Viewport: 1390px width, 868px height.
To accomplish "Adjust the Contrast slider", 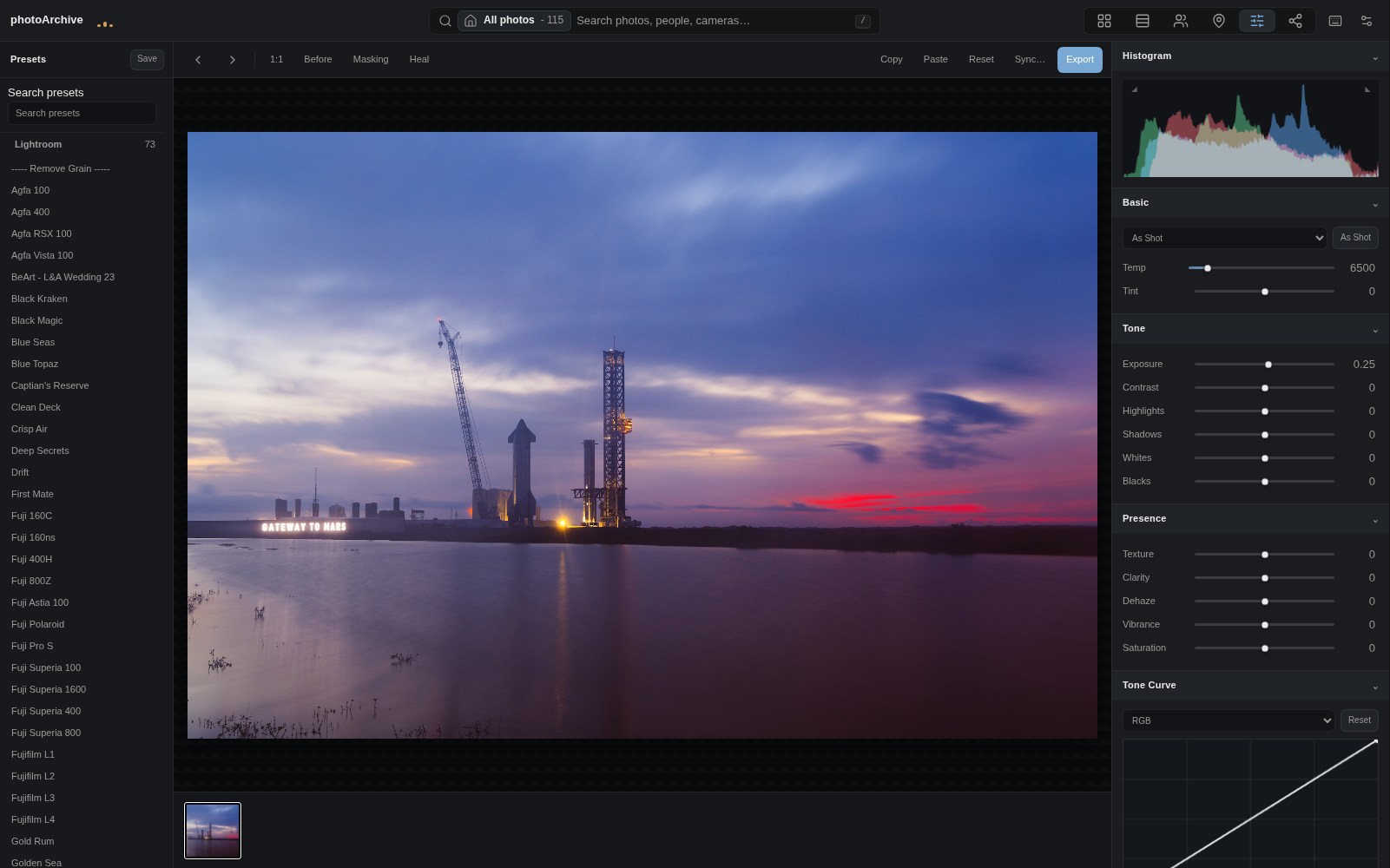I will (1264, 388).
